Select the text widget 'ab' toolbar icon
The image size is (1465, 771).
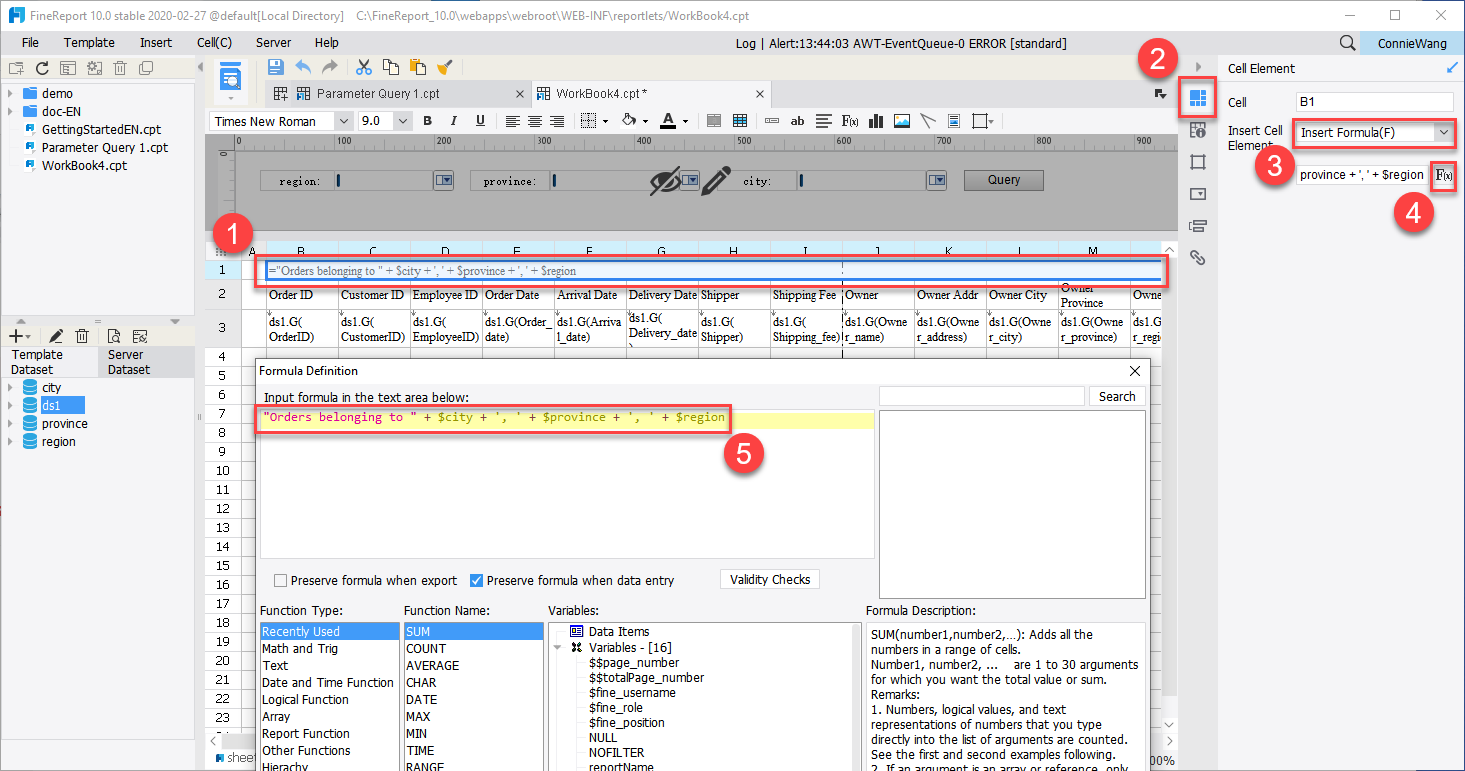pyautogui.click(x=796, y=120)
